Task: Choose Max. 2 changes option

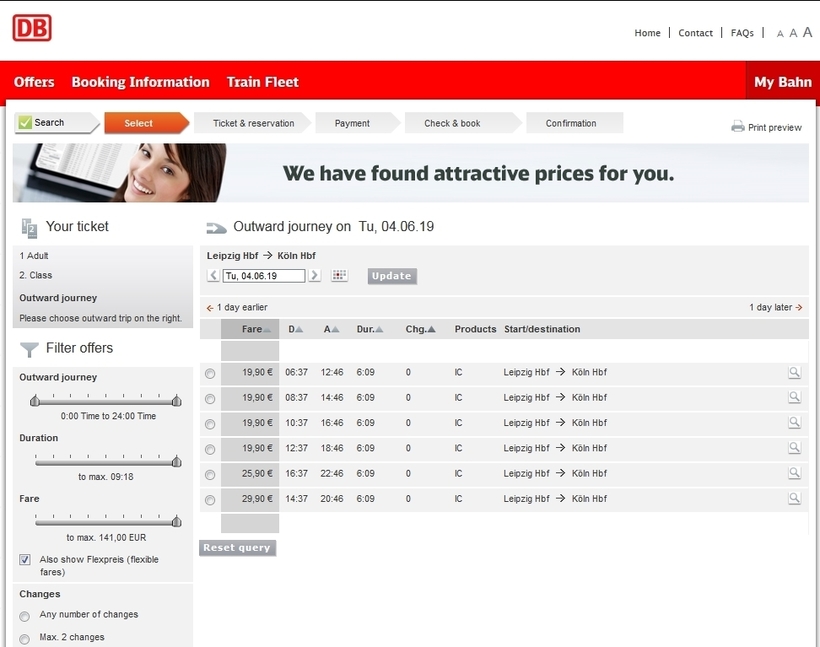Action: point(24,639)
